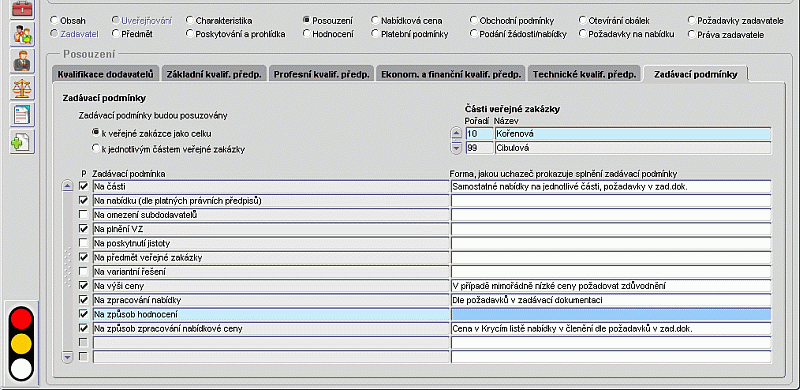Select Požadavky zadavatele radio option
The height and width of the screenshot is (390, 800).
pyautogui.click(x=692, y=21)
